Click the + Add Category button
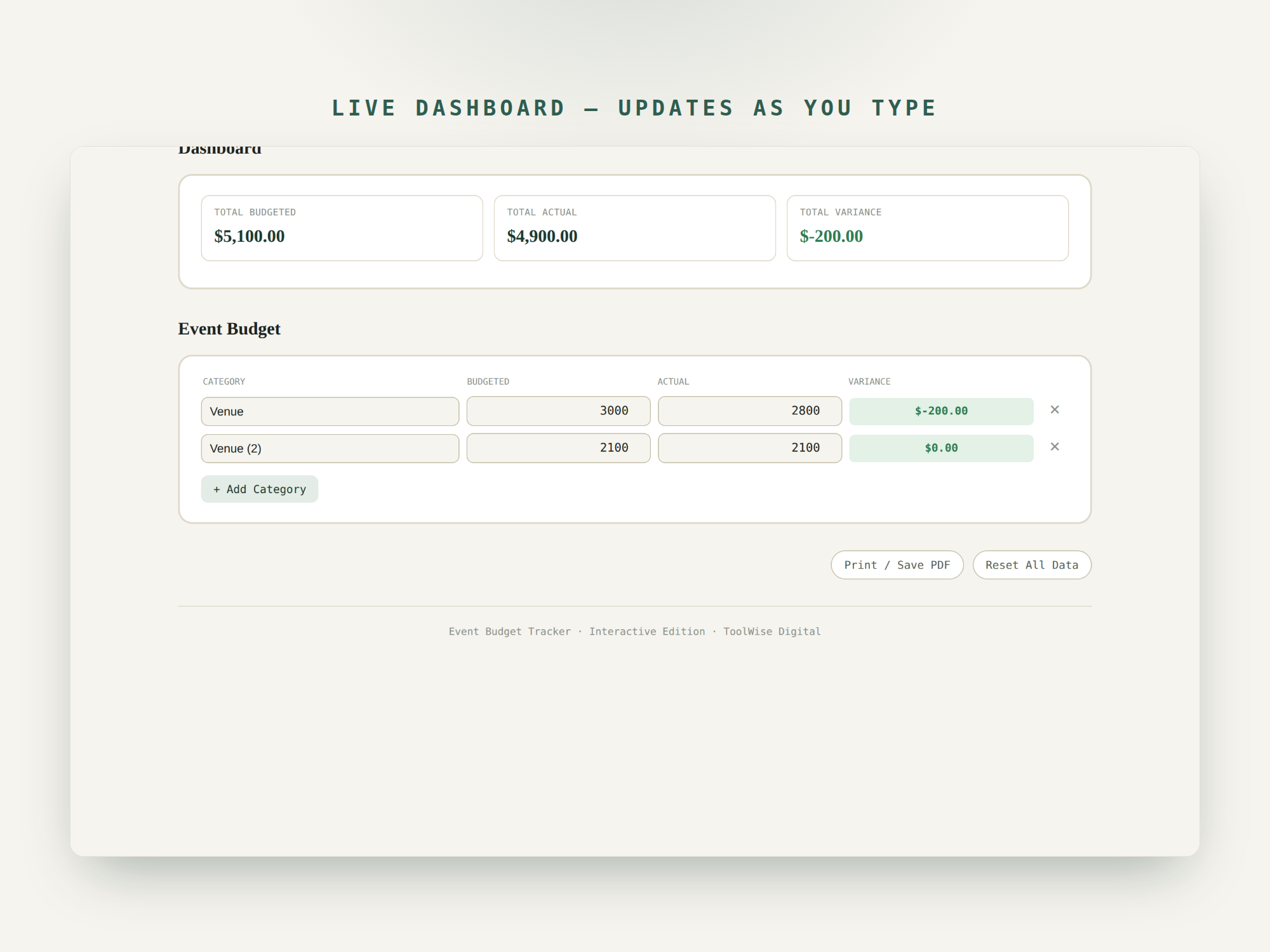This screenshot has width=1270, height=952. [x=260, y=489]
